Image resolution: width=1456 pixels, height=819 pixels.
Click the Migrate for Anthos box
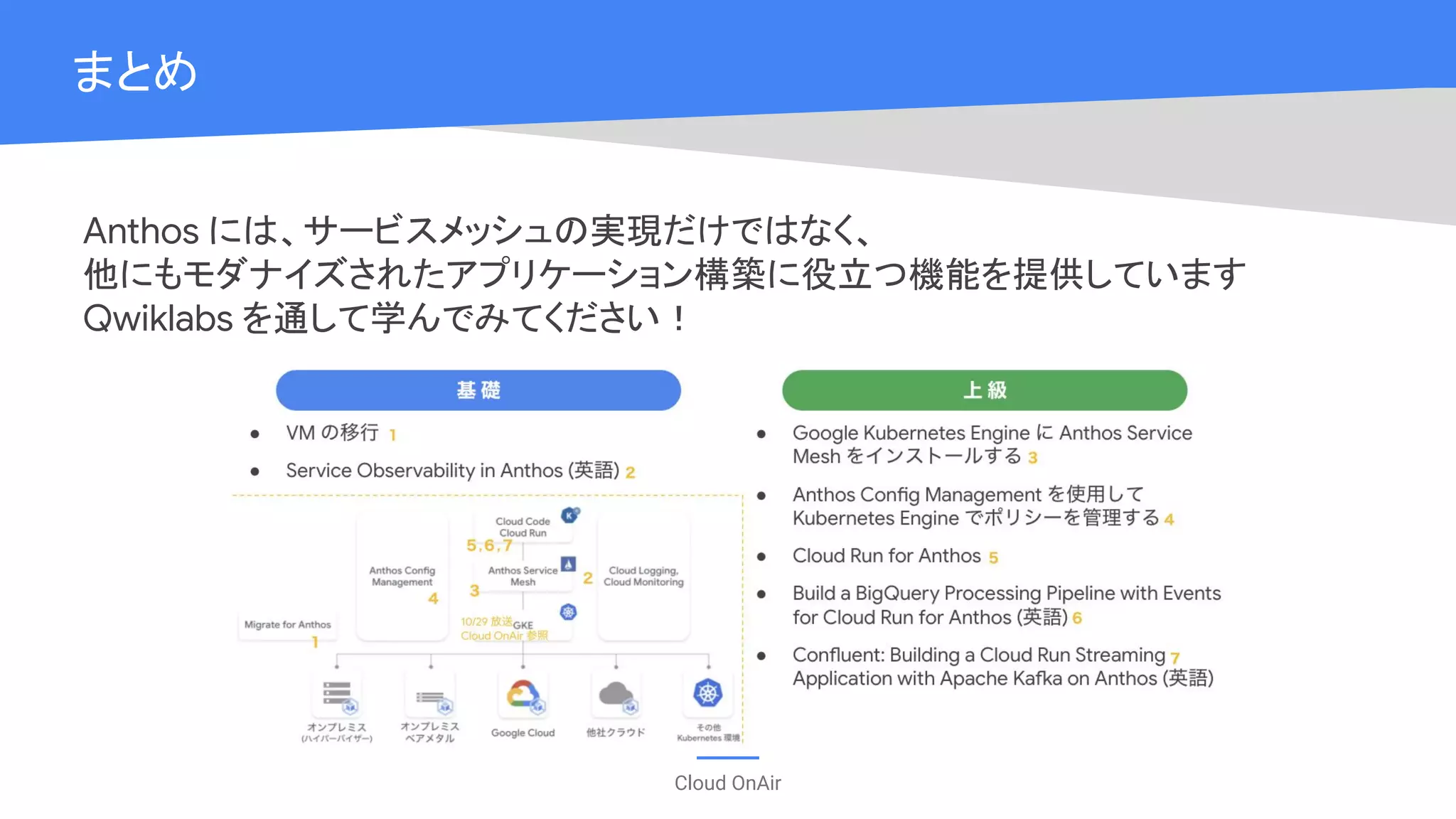point(288,625)
